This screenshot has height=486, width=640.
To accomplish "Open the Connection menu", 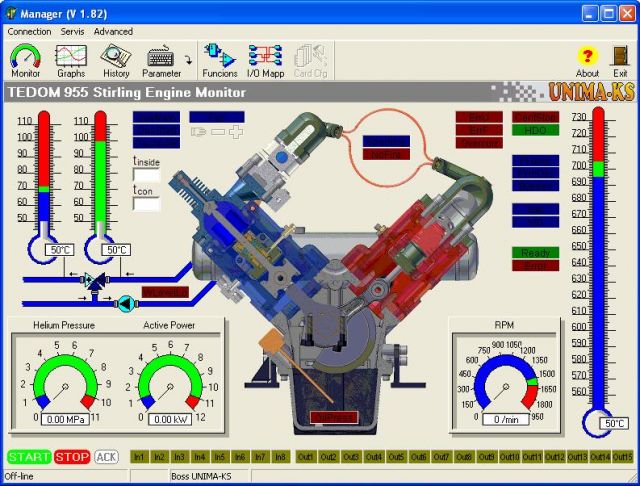I will pyautogui.click(x=29, y=32).
